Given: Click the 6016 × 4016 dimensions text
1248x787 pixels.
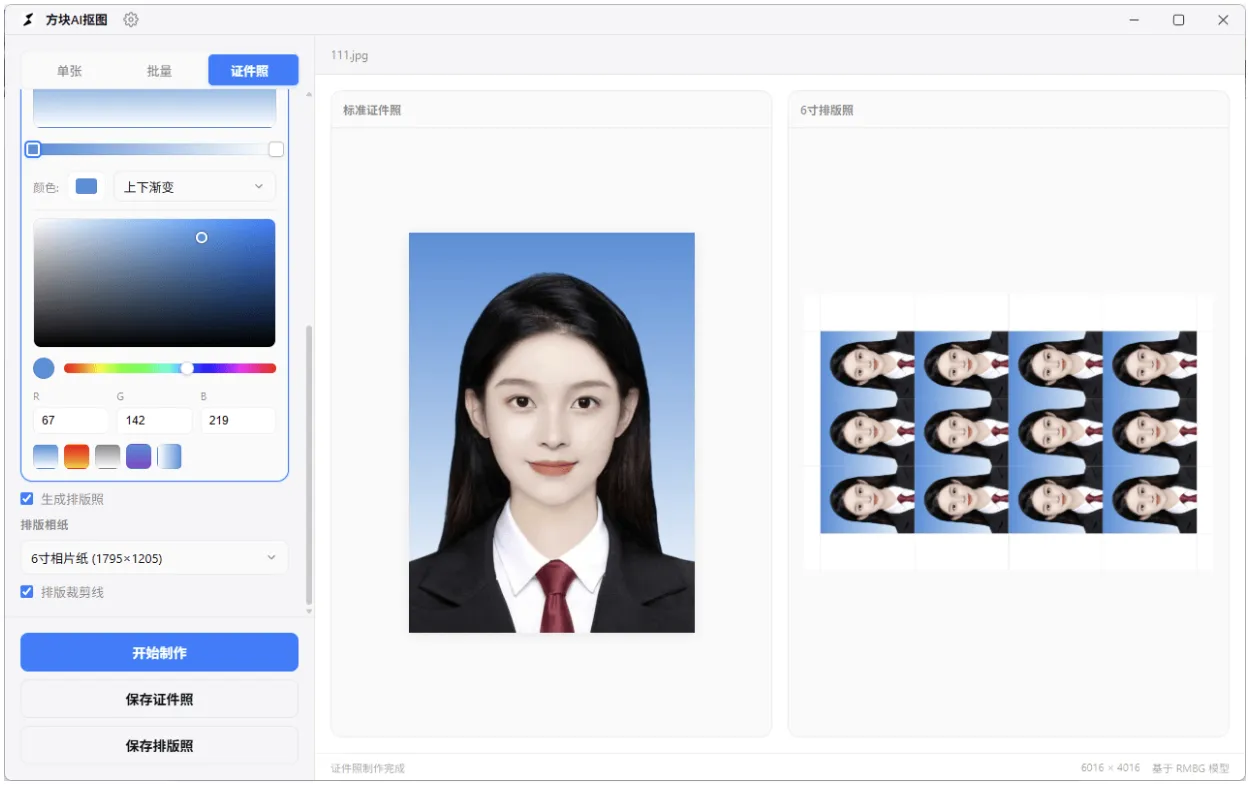Looking at the screenshot, I should tap(1110, 768).
